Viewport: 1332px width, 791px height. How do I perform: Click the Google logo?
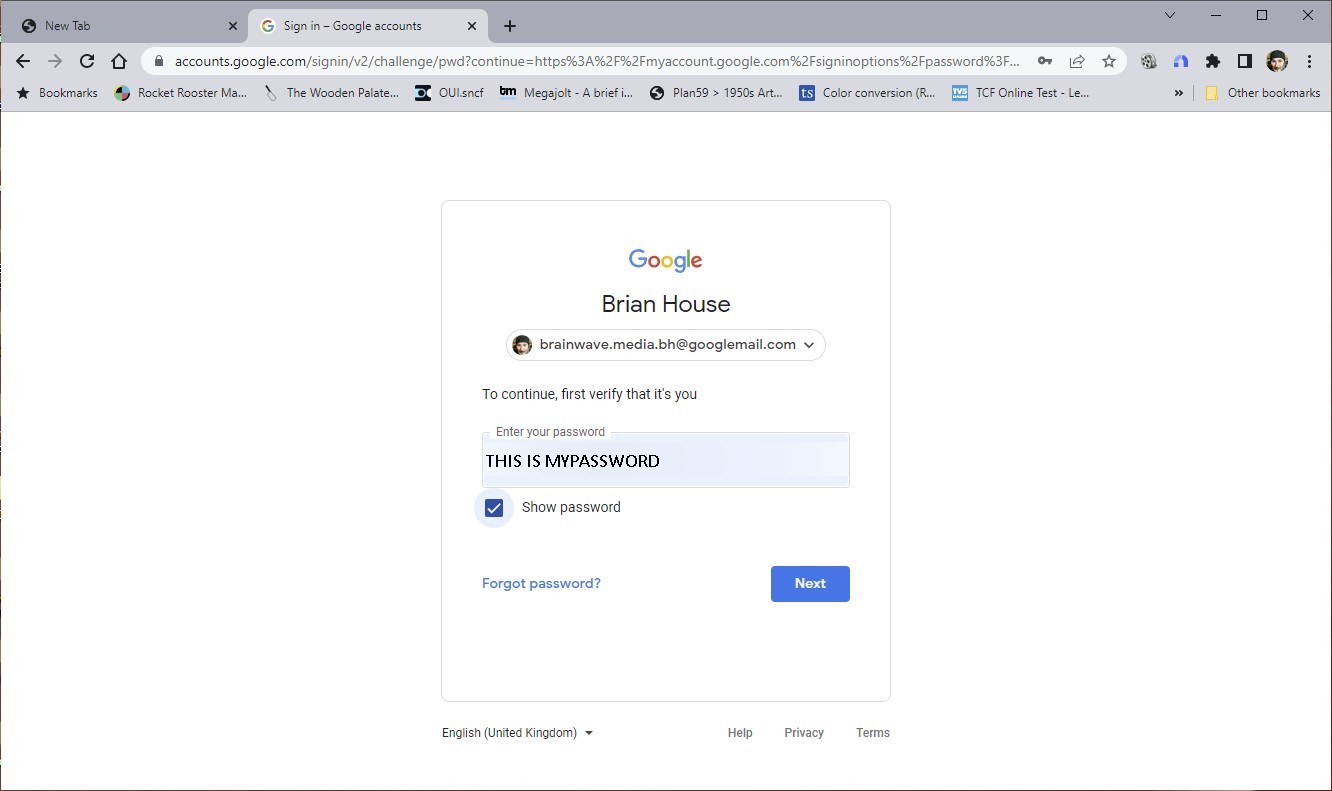coord(666,260)
